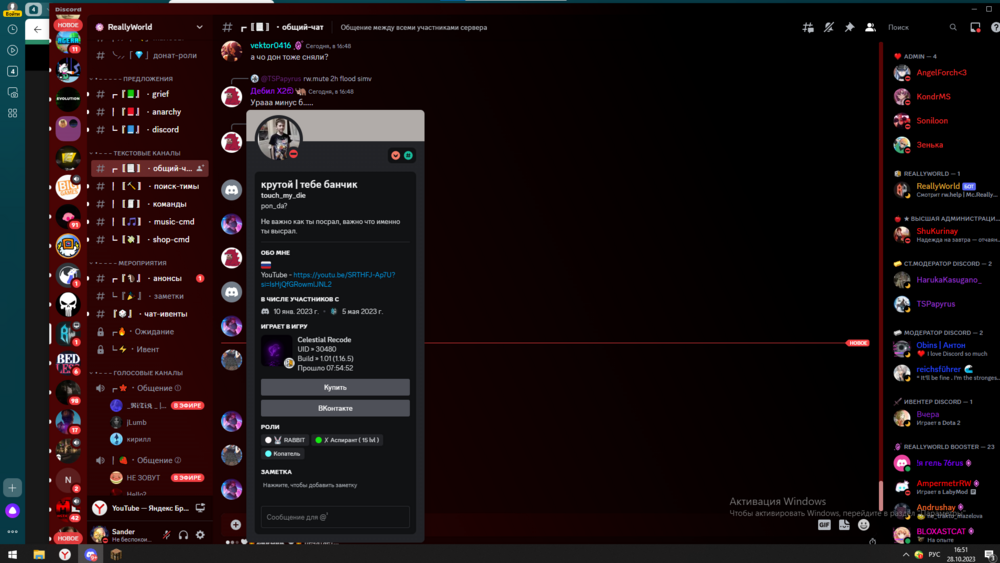The width and height of the screenshot is (1000, 563).
Task: Expand the ReallyWorld server dropdown
Action: point(200,27)
